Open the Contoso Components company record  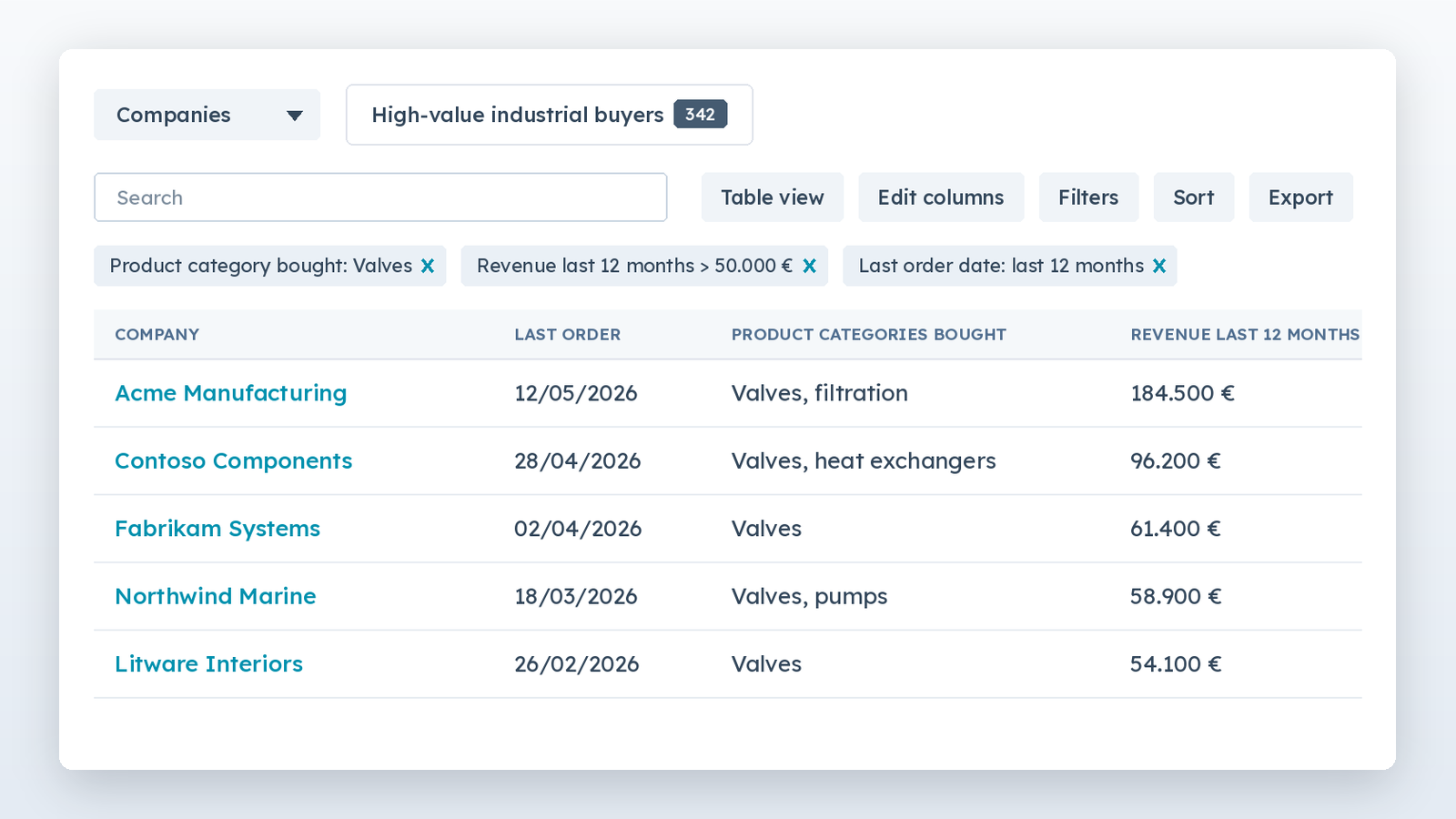[x=233, y=460]
